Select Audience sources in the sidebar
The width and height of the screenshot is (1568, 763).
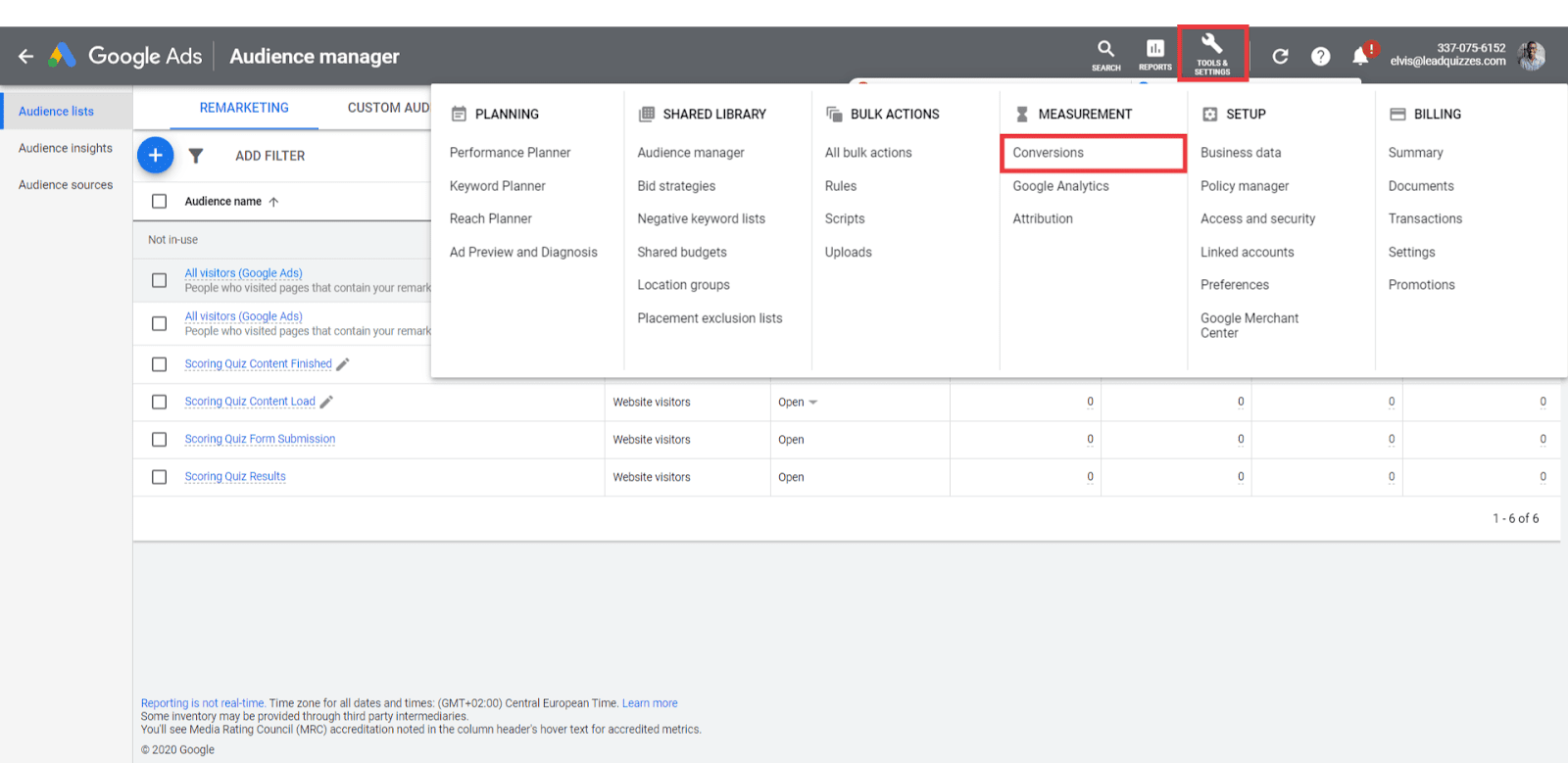click(x=66, y=185)
